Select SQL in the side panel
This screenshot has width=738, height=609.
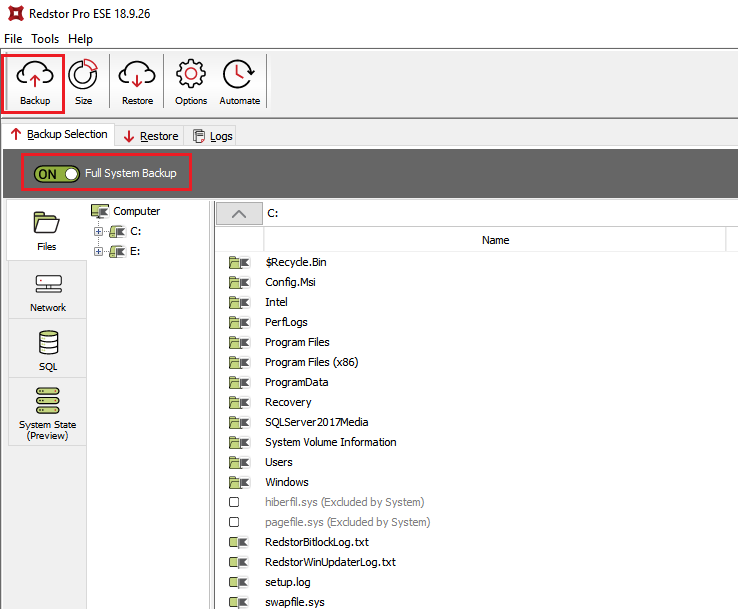click(48, 349)
